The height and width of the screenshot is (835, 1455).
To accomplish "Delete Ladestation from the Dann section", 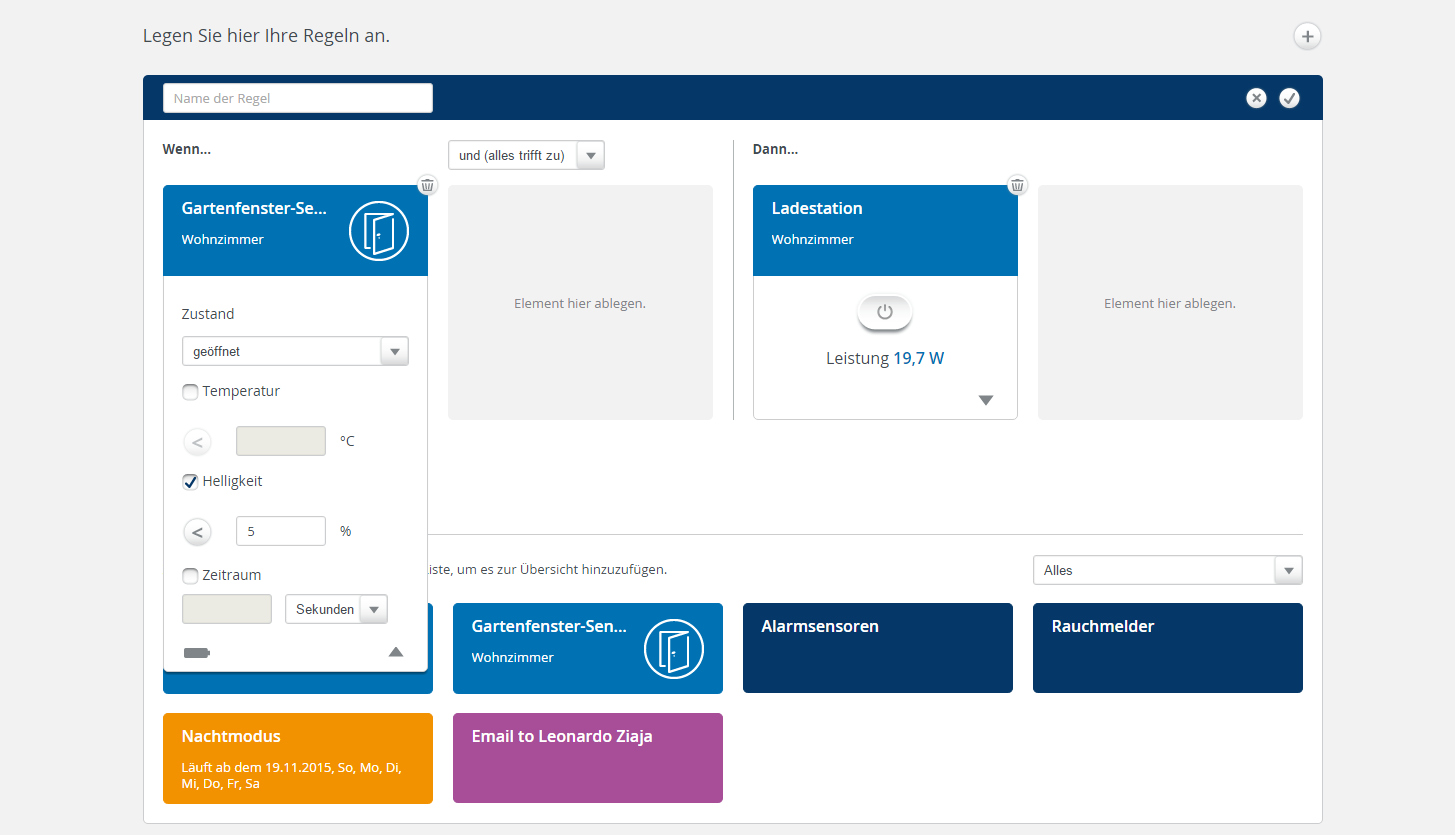I will pyautogui.click(x=1017, y=185).
